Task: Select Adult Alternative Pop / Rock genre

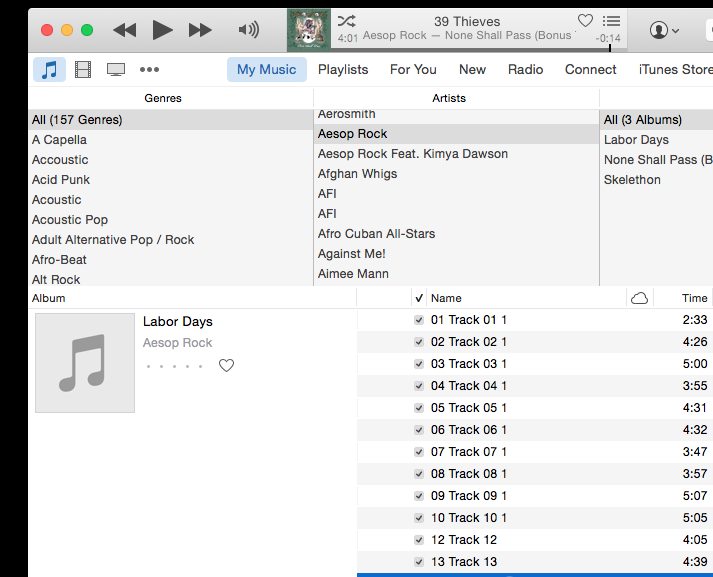Action: (171, 240)
